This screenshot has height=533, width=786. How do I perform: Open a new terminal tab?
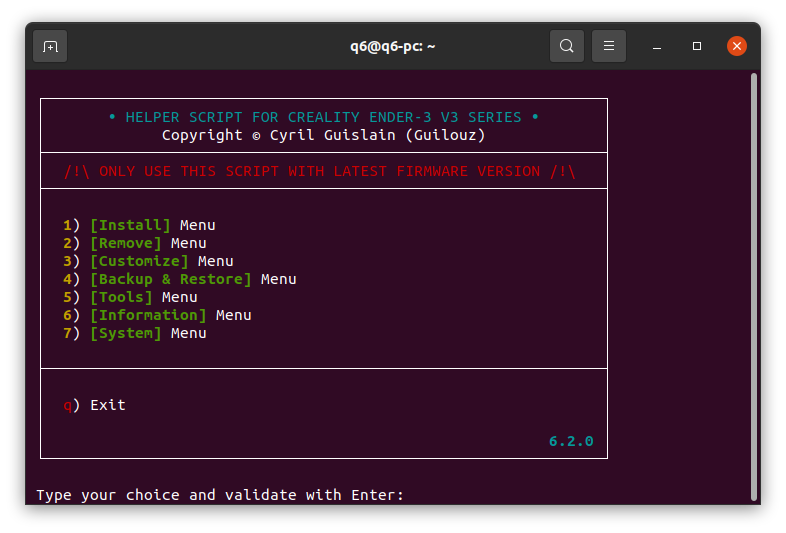pyautogui.click(x=50, y=46)
